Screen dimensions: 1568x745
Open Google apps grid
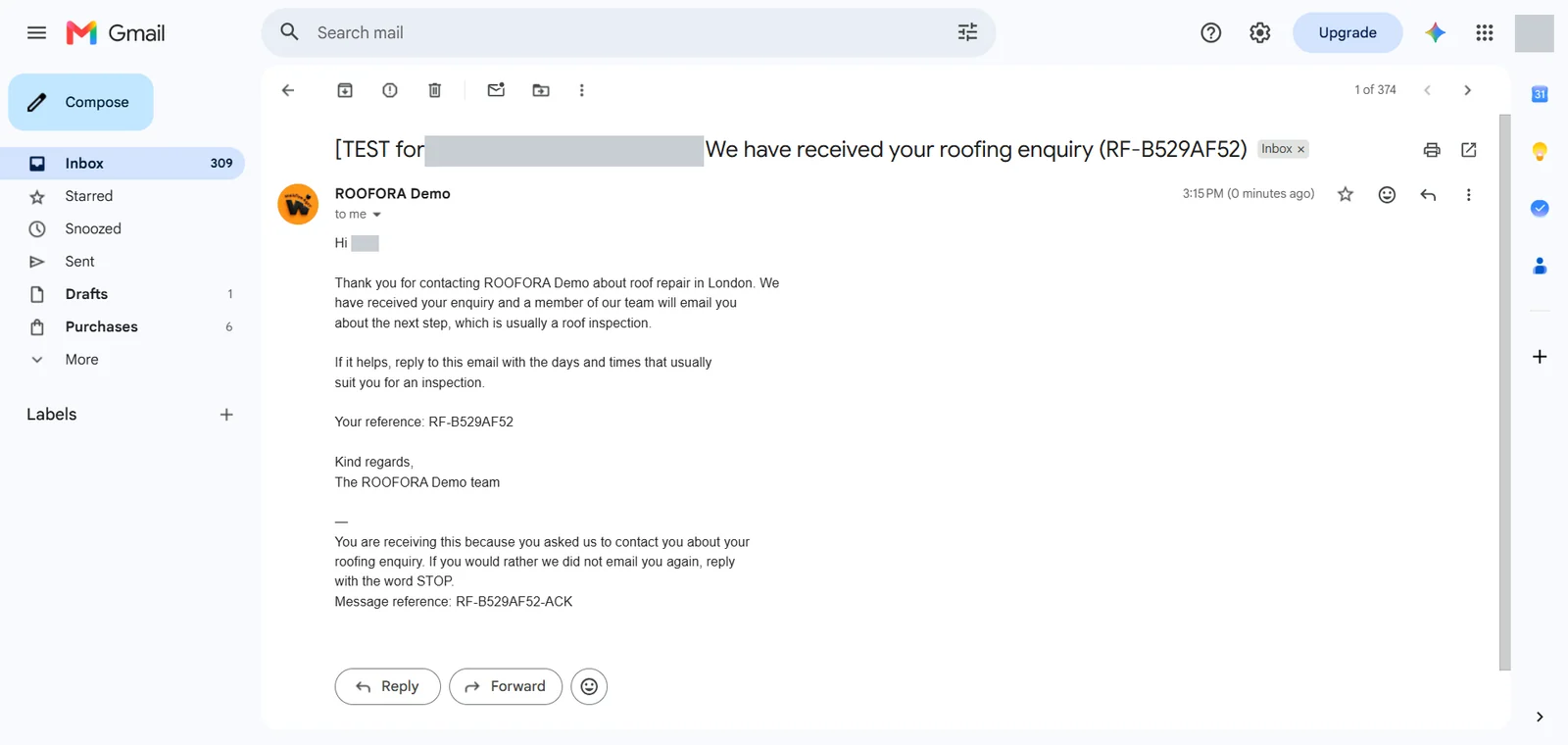tap(1485, 32)
